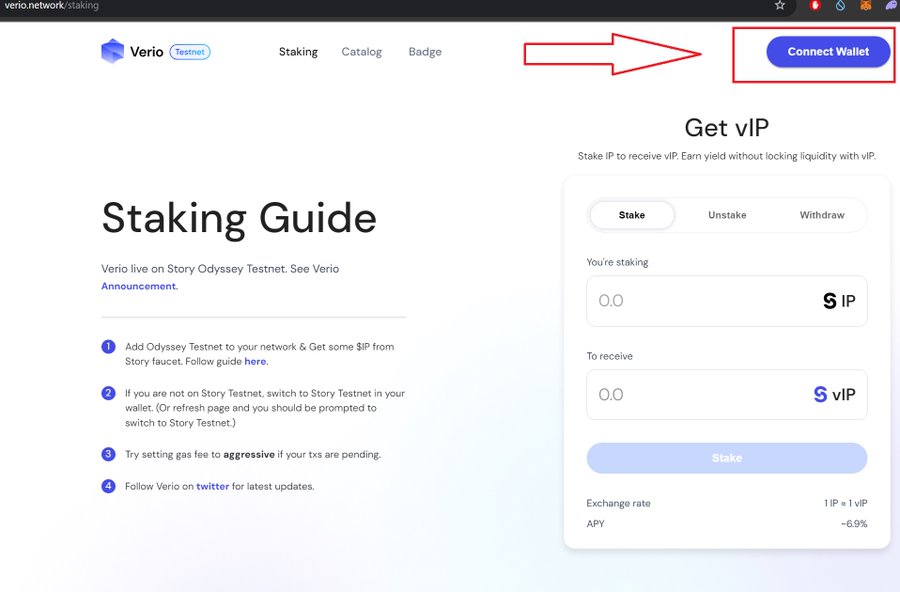Open the MetaMask fox extension icon

pyautogui.click(x=866, y=6)
